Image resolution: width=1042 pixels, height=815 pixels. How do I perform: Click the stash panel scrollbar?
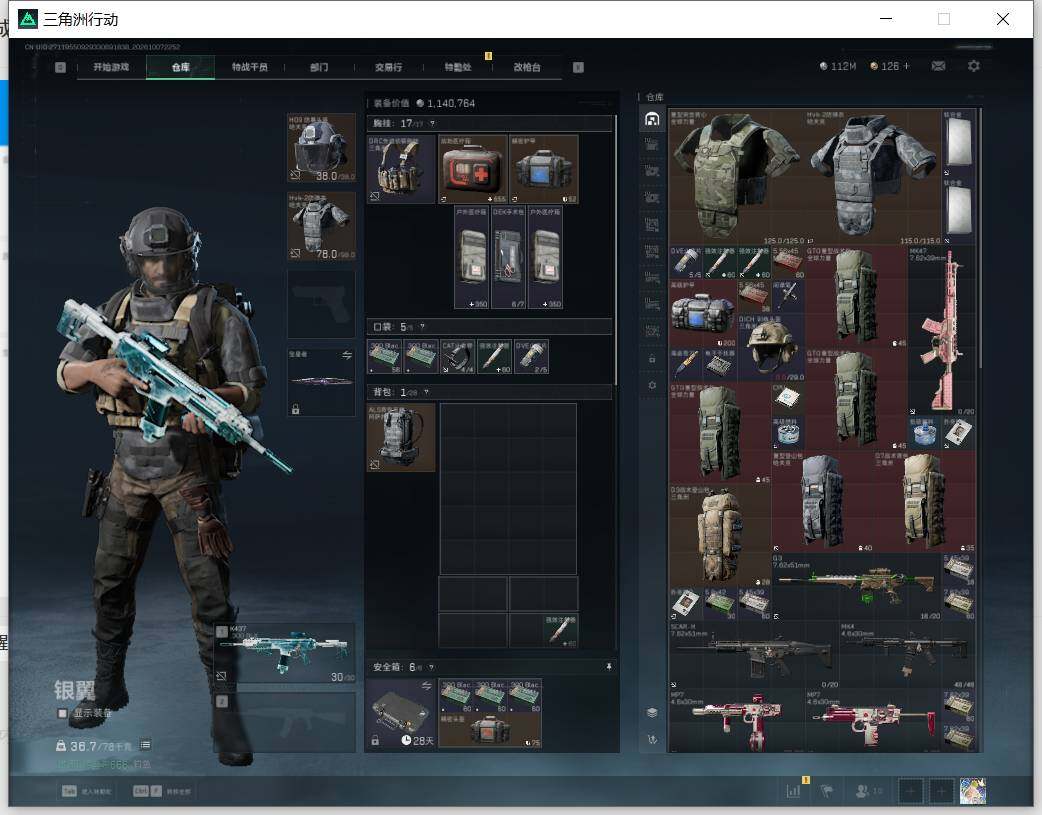click(x=980, y=239)
